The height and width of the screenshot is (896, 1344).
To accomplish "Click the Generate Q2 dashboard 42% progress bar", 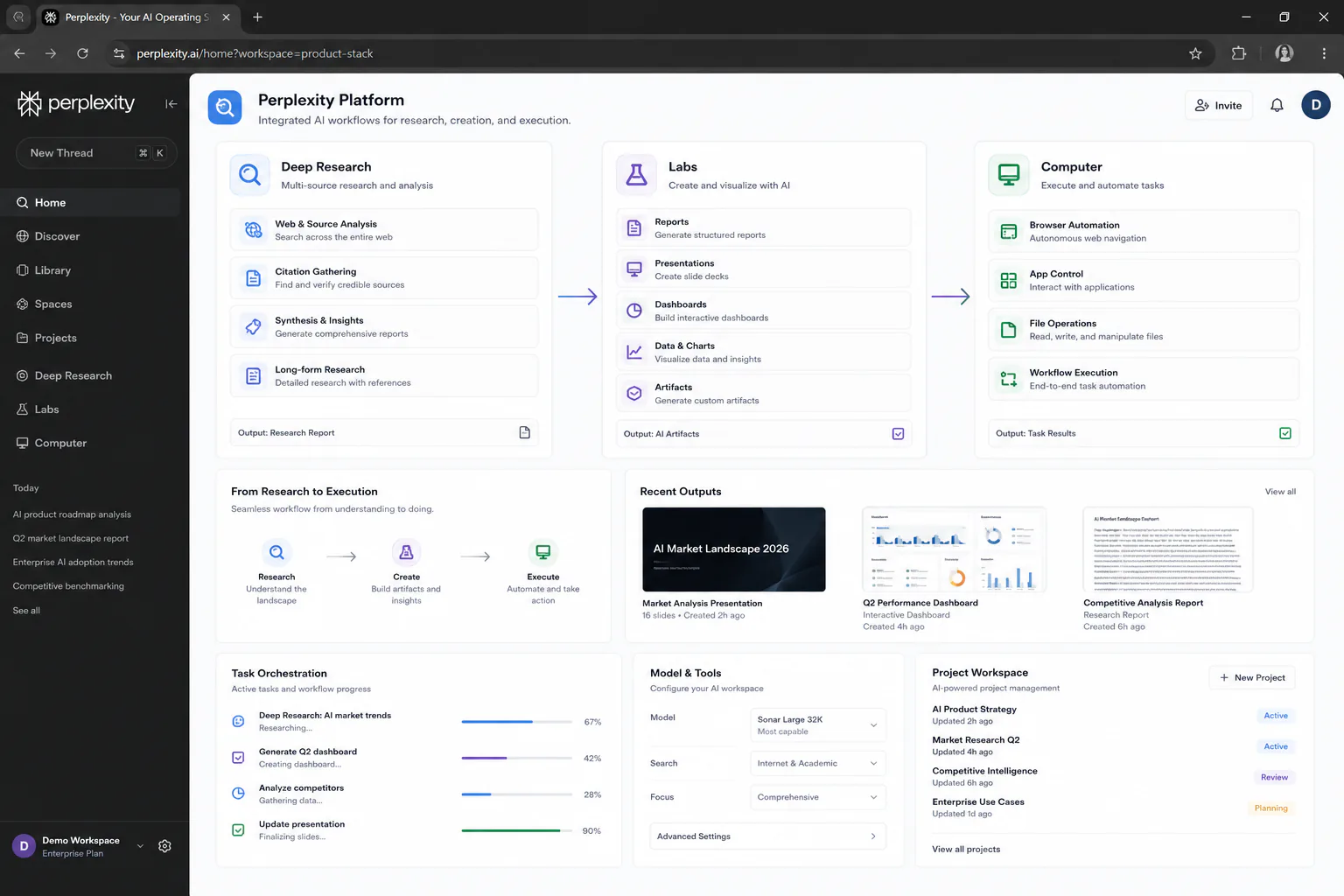I will [517, 758].
